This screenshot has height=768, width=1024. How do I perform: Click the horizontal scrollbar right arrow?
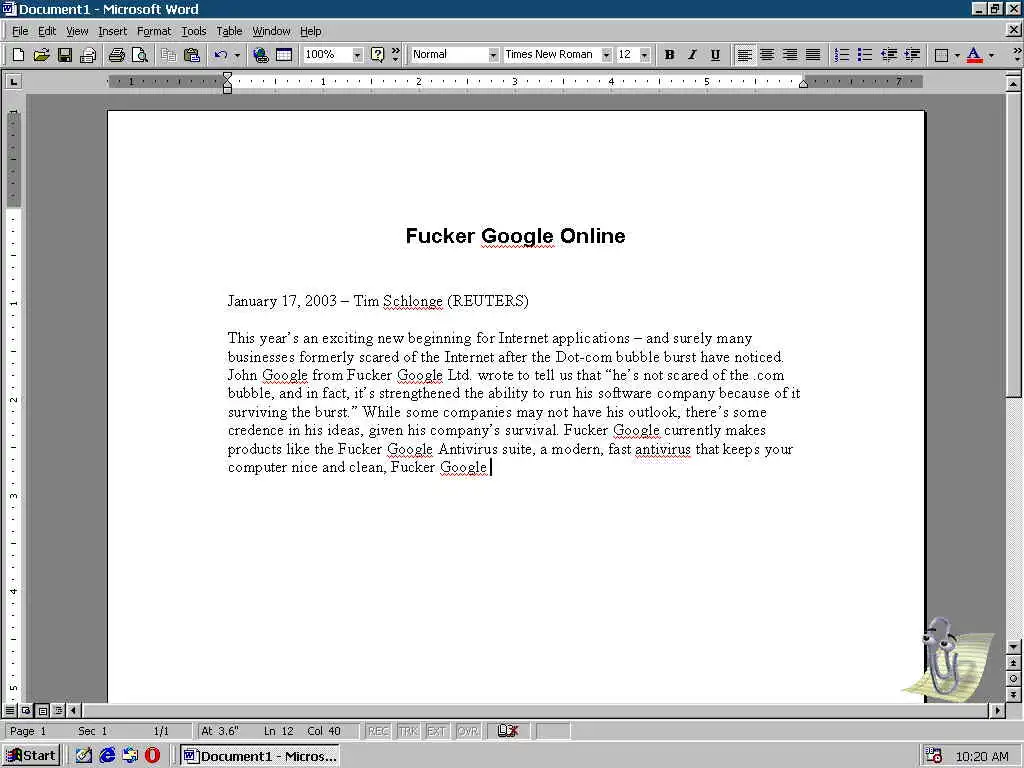(x=997, y=710)
